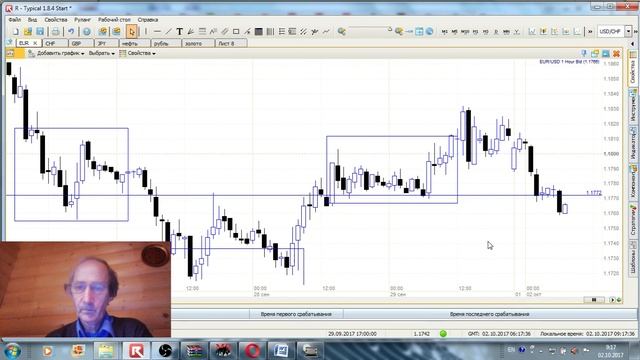The height and width of the screenshot is (360, 640).
Task: Click the New document icon in toolbar
Action: click(16, 31)
